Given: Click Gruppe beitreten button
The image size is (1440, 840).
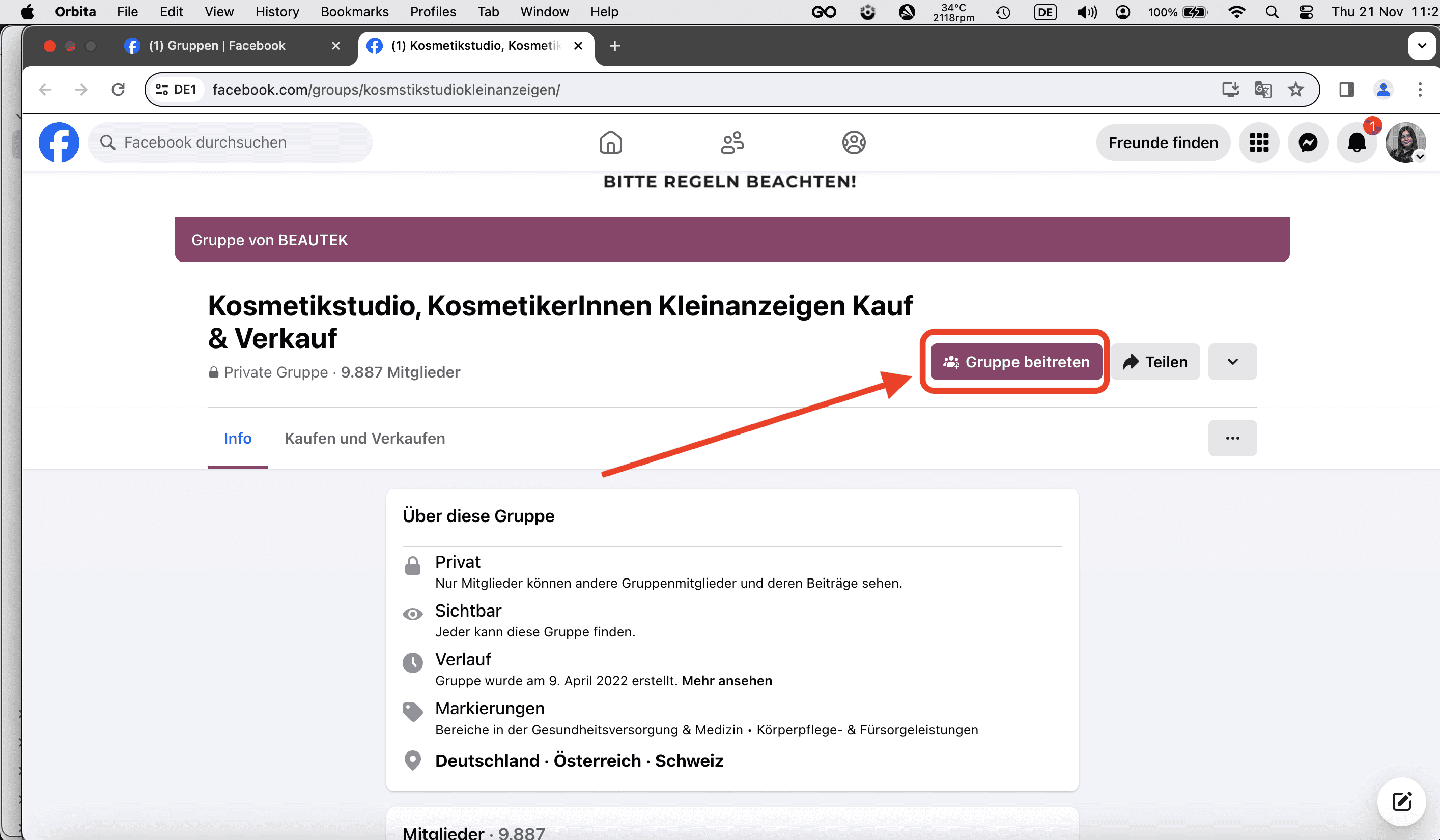Looking at the screenshot, I should coord(1016,361).
